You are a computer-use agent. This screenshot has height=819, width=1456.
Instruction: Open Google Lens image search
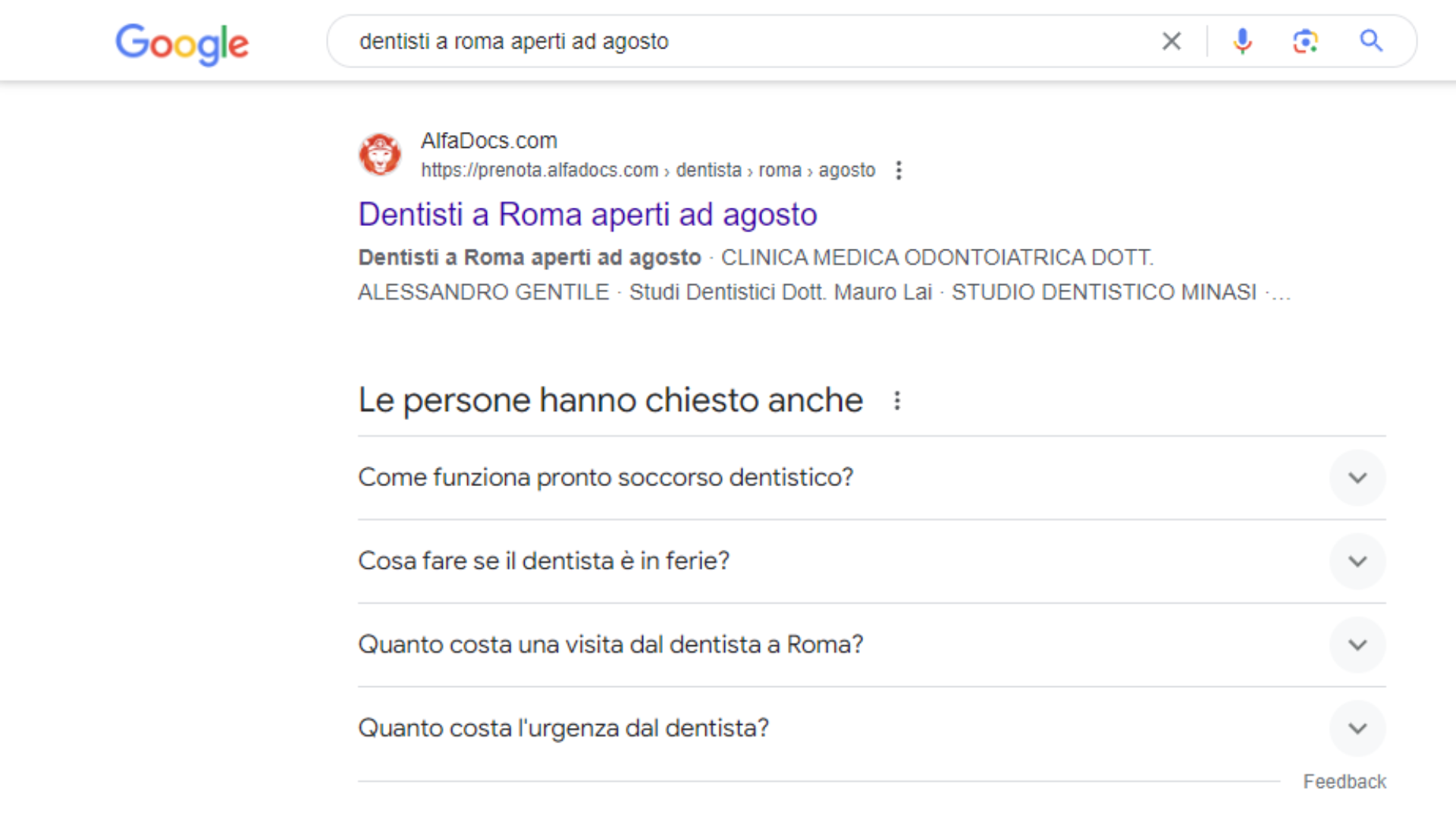[1305, 41]
